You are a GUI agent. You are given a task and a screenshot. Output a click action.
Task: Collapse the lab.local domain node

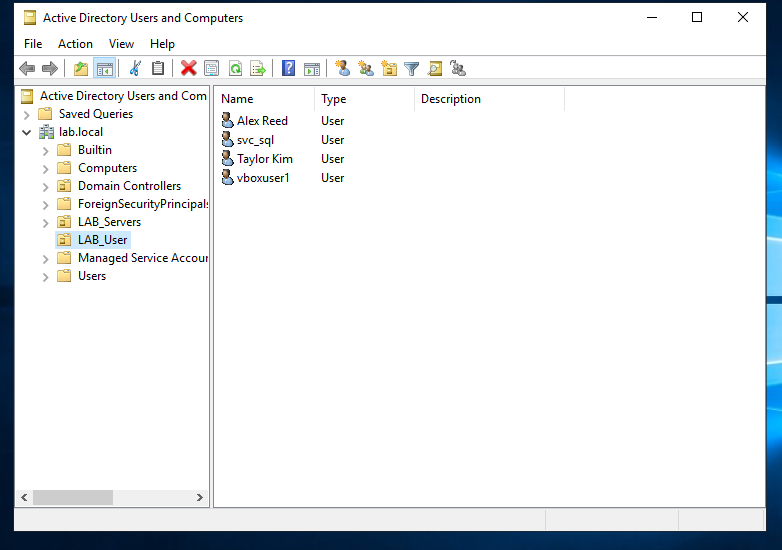tap(27, 133)
